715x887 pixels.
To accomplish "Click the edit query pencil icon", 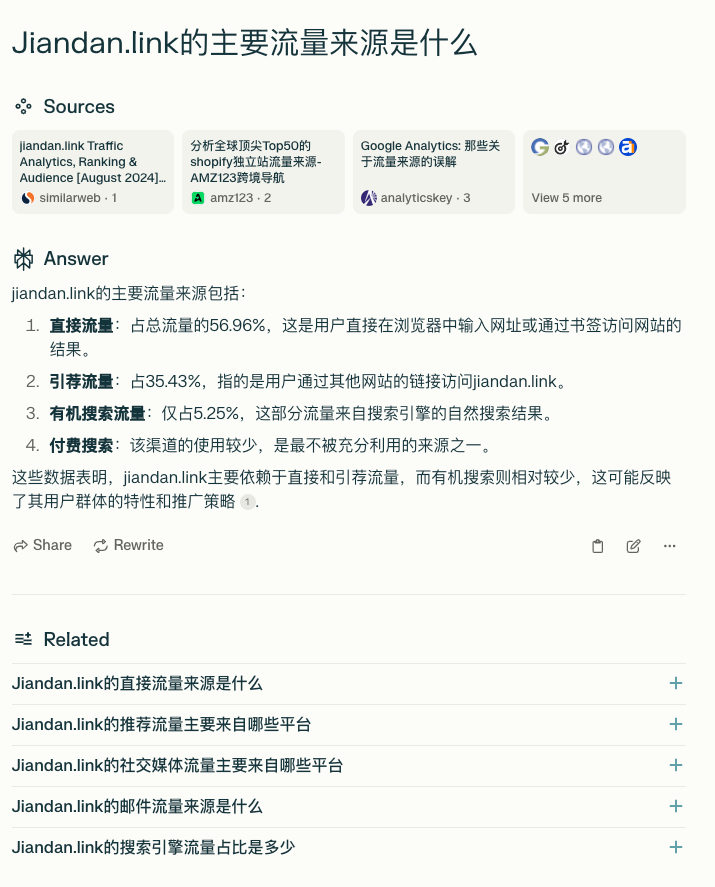I will (634, 546).
